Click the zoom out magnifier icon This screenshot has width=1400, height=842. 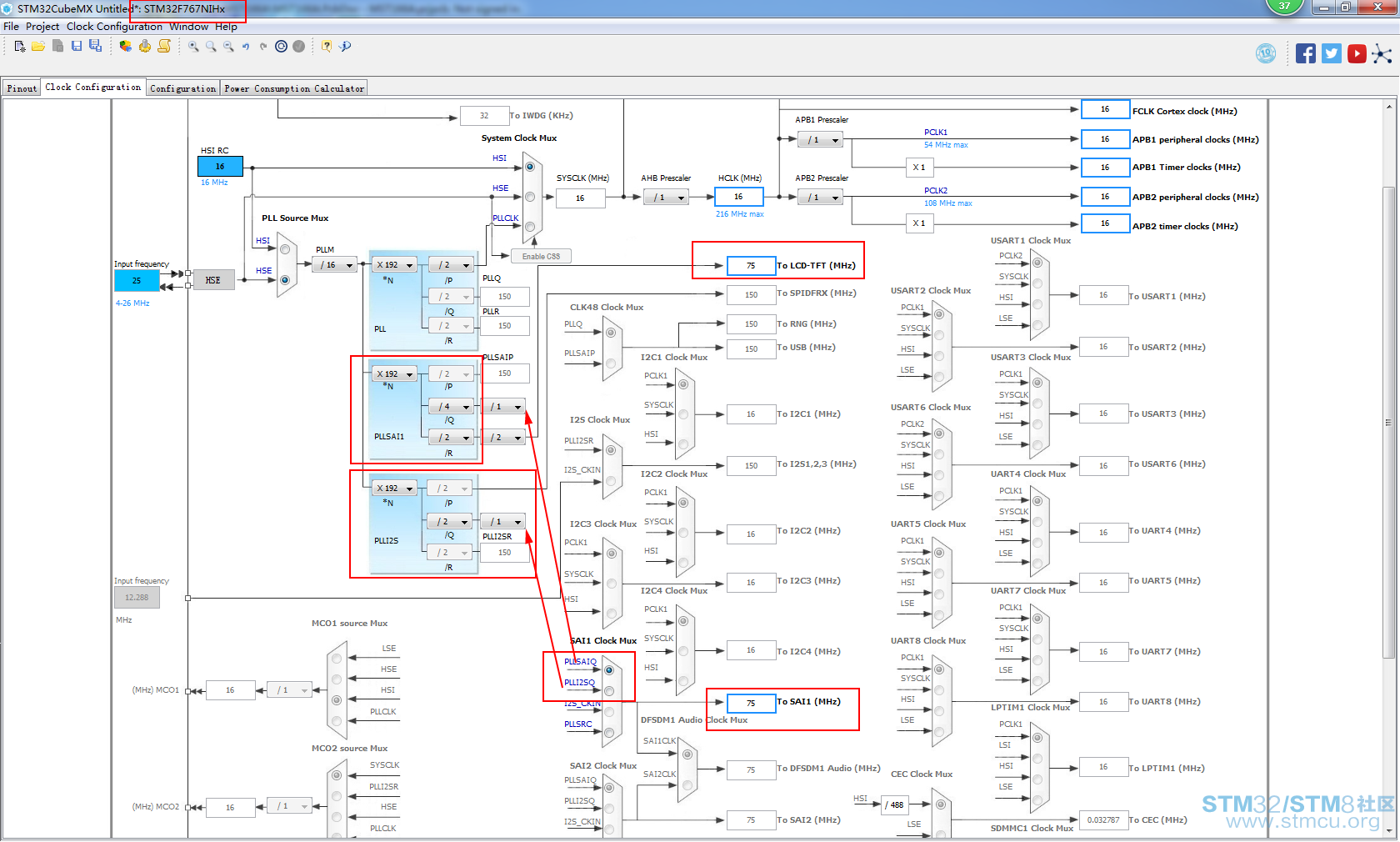(228, 47)
